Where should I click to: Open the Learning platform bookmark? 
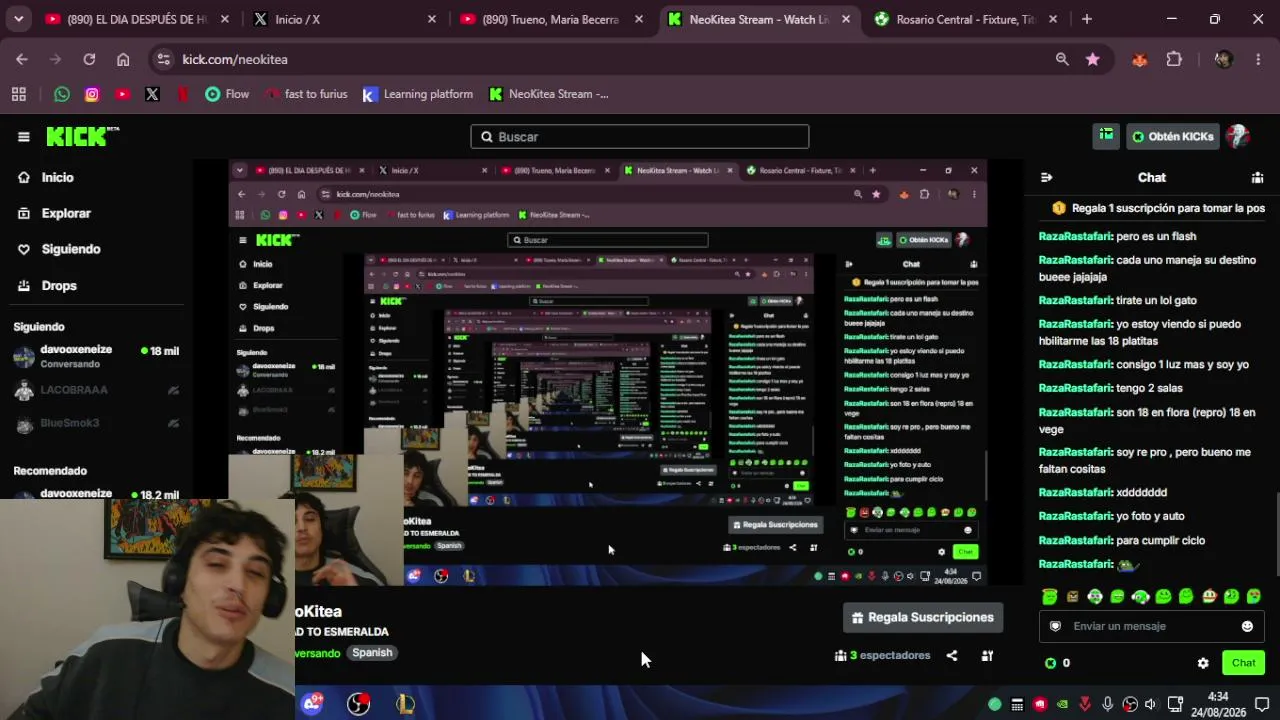(x=418, y=94)
